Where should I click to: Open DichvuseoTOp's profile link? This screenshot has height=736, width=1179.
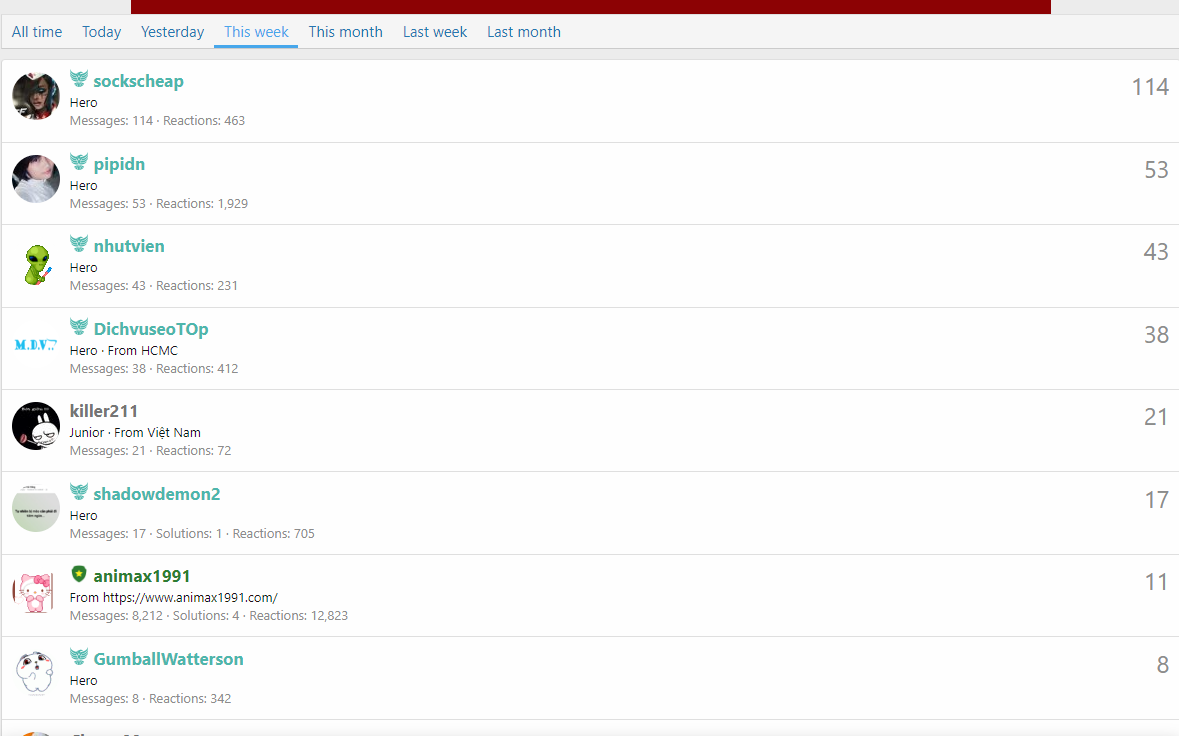pos(151,329)
